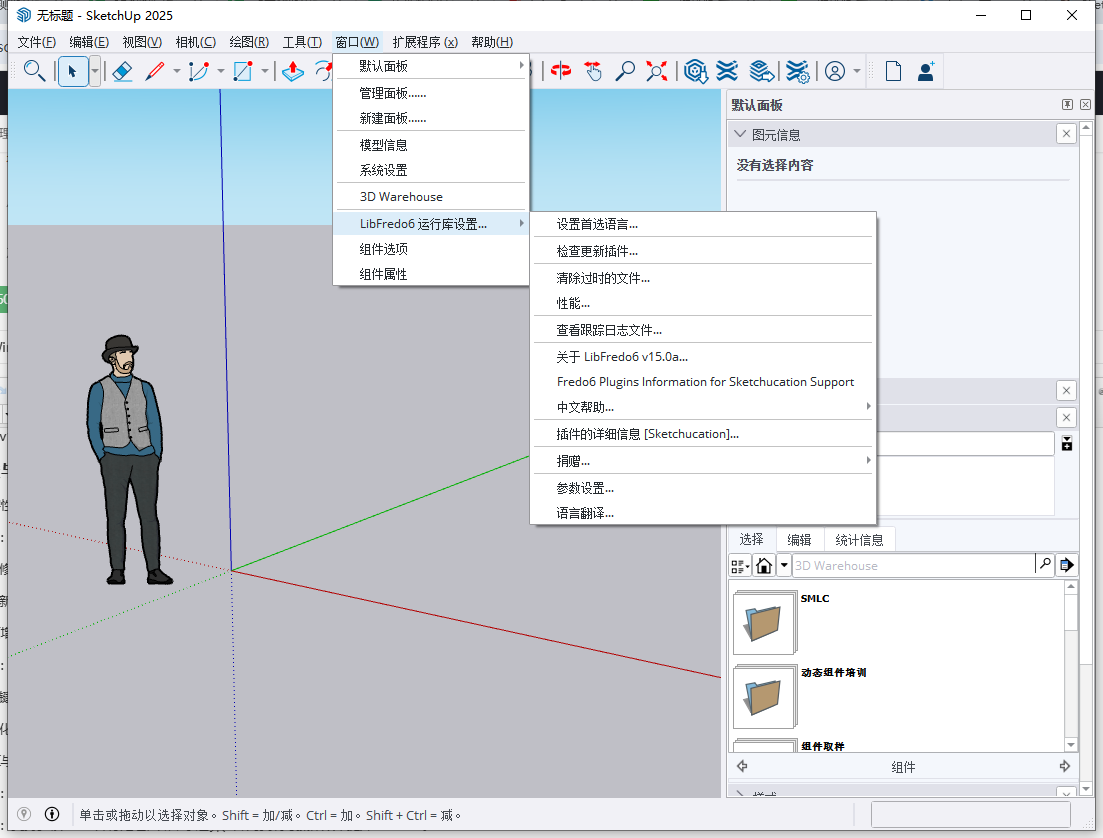
Task: Click the measurements box in the status bar
Action: (971, 815)
